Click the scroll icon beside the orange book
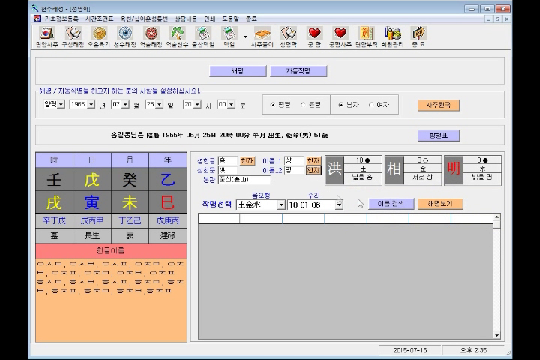Screen dimensions: 540x360 pos(288,33)
